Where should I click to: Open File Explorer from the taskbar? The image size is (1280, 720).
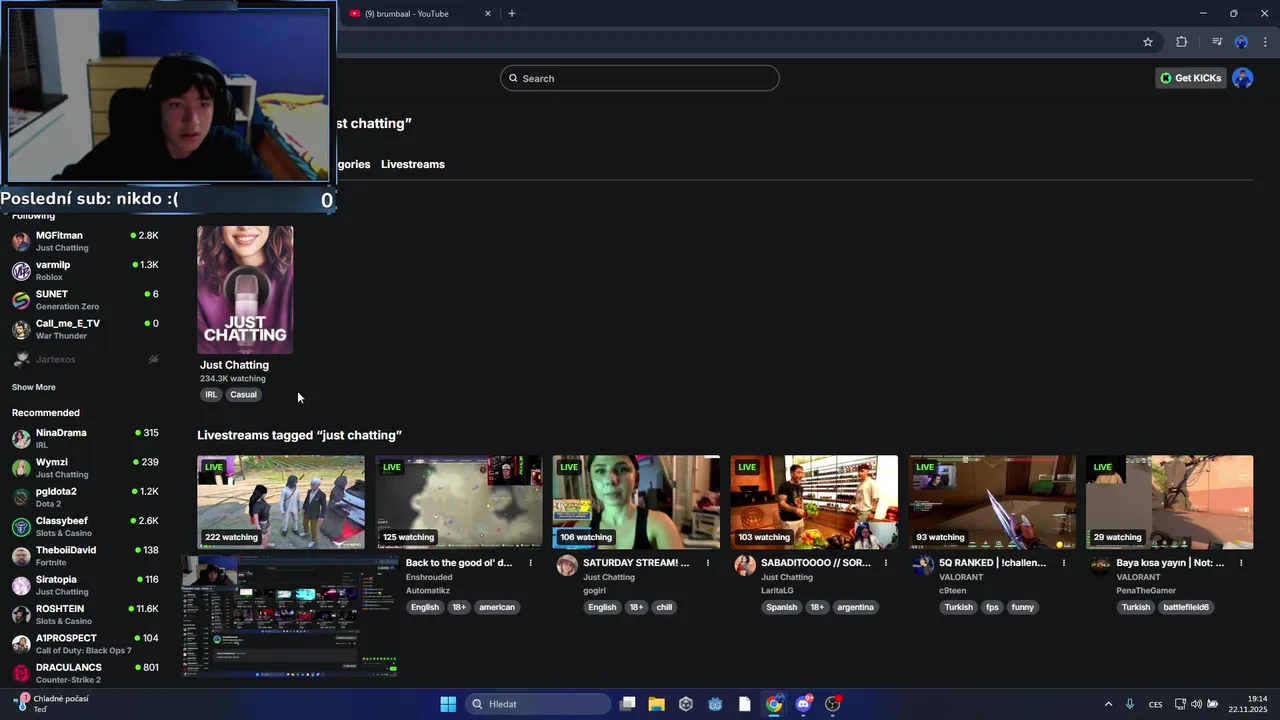(657, 704)
